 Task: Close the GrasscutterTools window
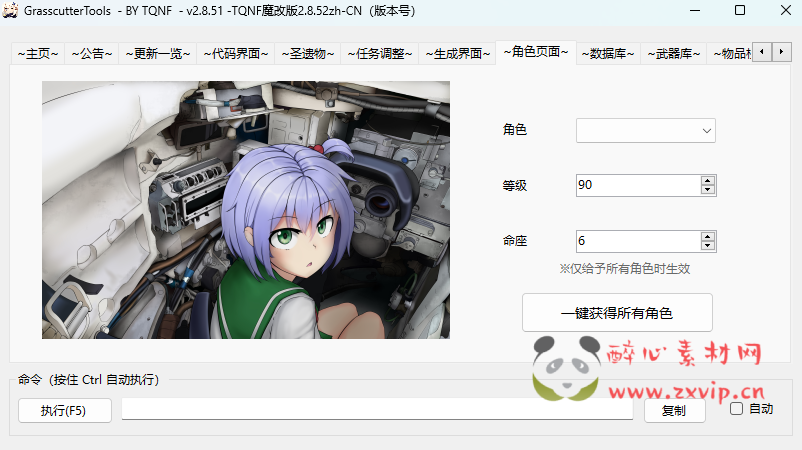(786, 10)
